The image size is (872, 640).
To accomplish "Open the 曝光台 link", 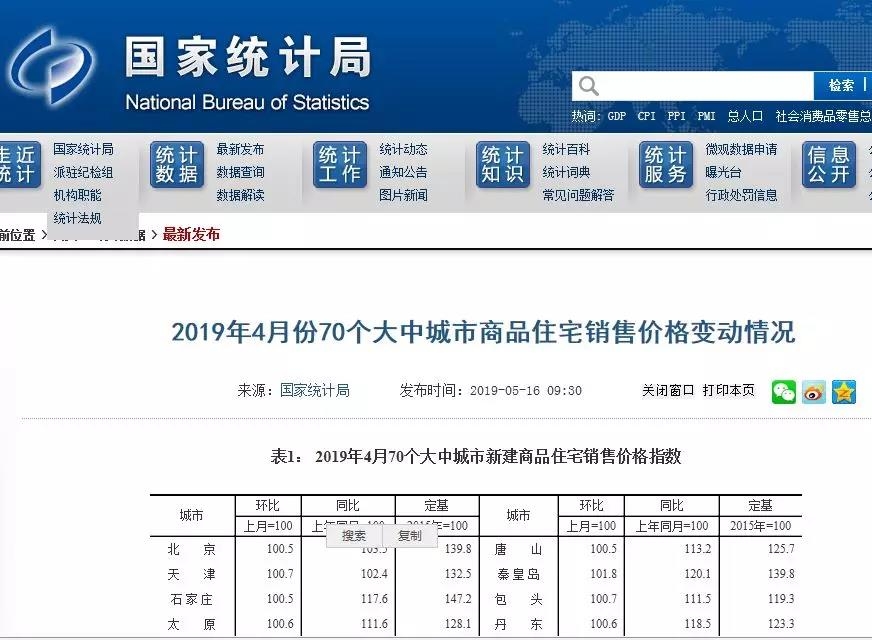I will click(x=723, y=172).
